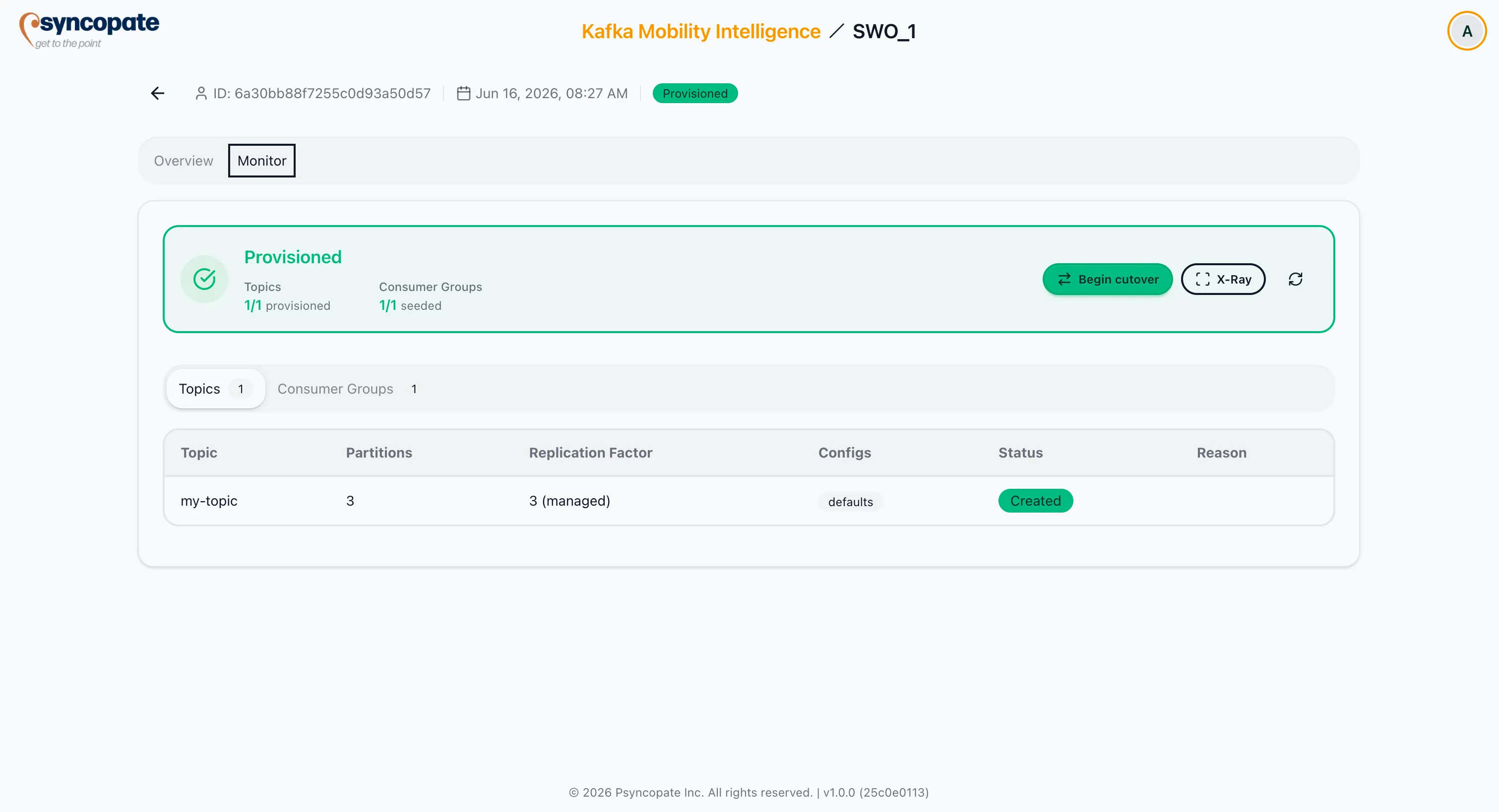Open Kafka Mobility Intelligence breadcrumb link
Image resolution: width=1499 pixels, height=812 pixels.
click(700, 31)
